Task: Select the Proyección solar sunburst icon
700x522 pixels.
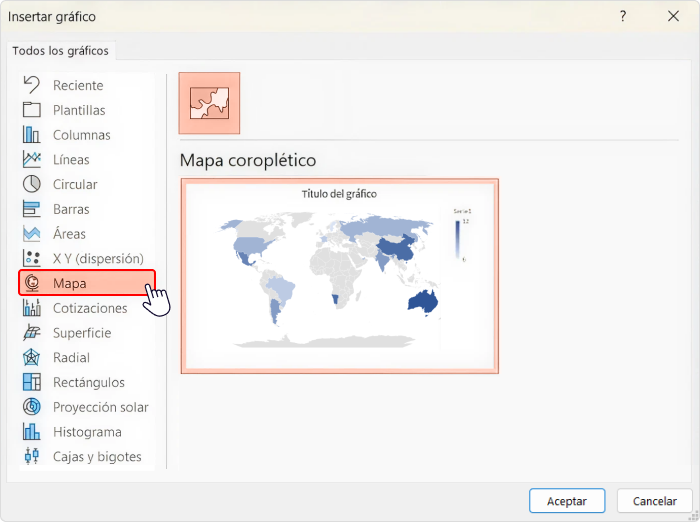Action: pyautogui.click(x=32, y=407)
